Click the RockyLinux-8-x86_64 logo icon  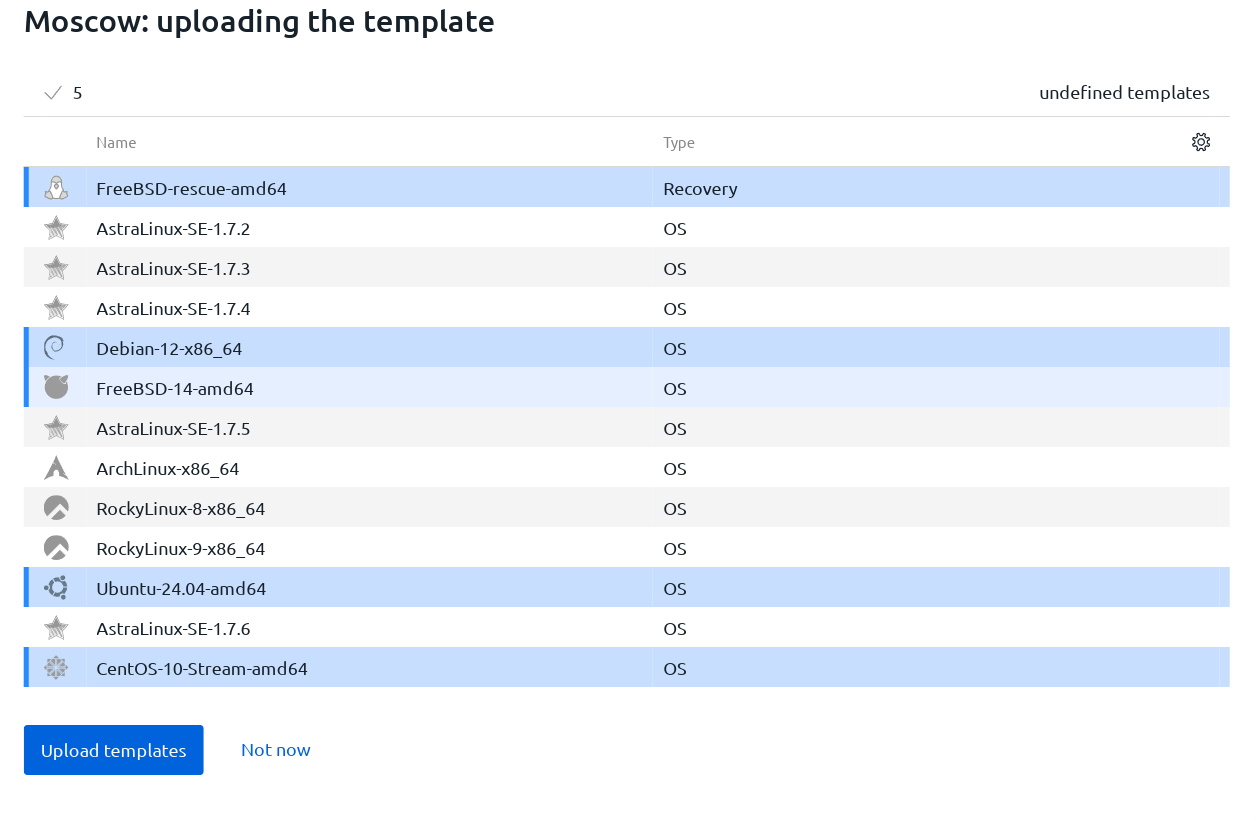coord(56,508)
